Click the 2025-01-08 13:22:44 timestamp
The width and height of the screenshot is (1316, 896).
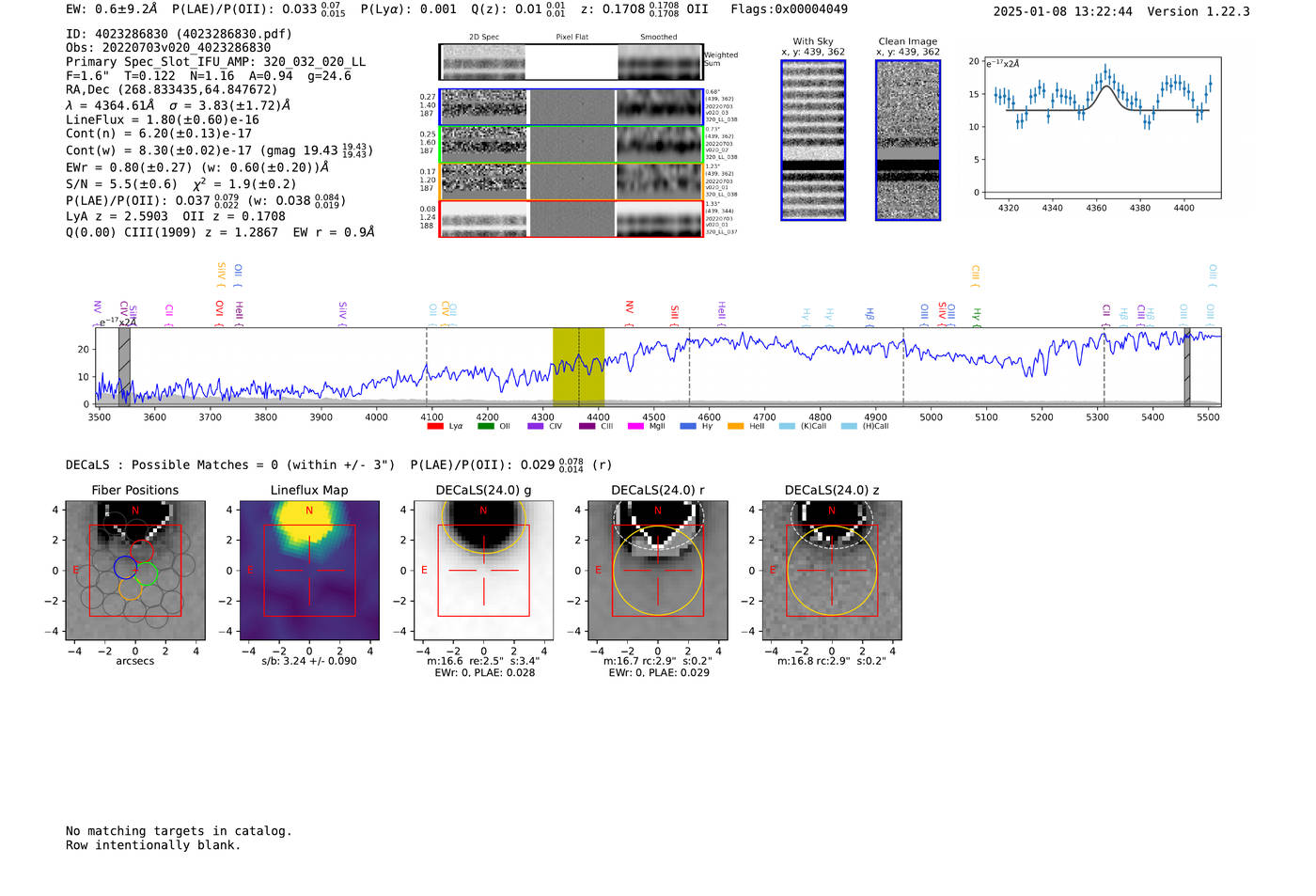point(1063,11)
